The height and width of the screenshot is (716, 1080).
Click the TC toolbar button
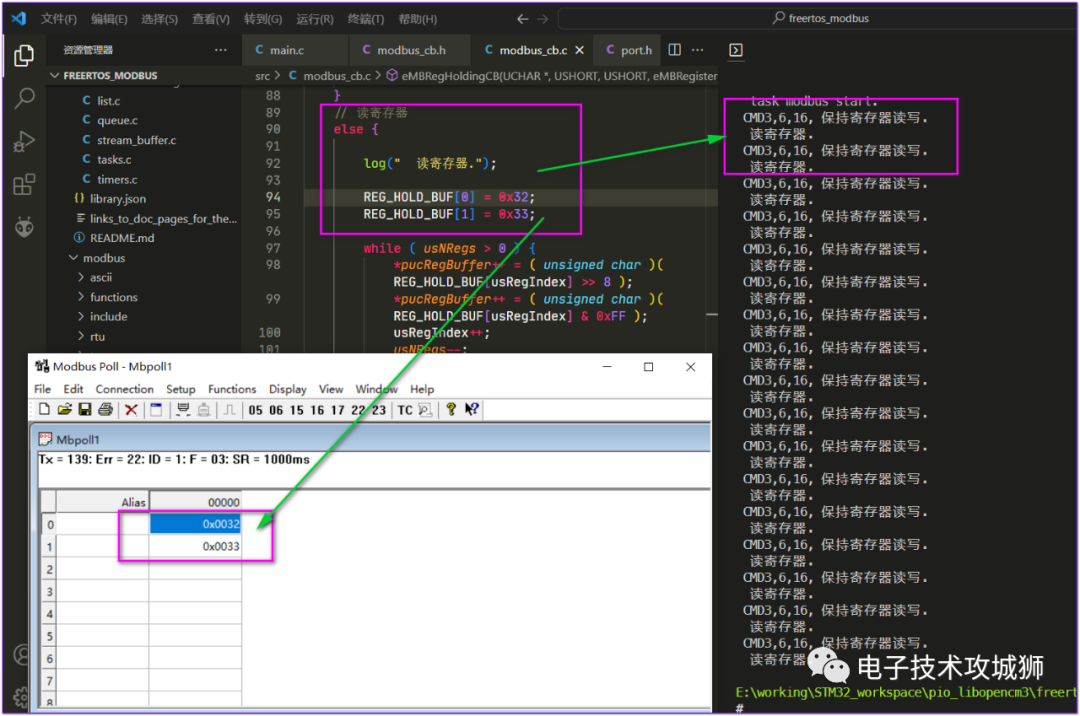click(405, 410)
